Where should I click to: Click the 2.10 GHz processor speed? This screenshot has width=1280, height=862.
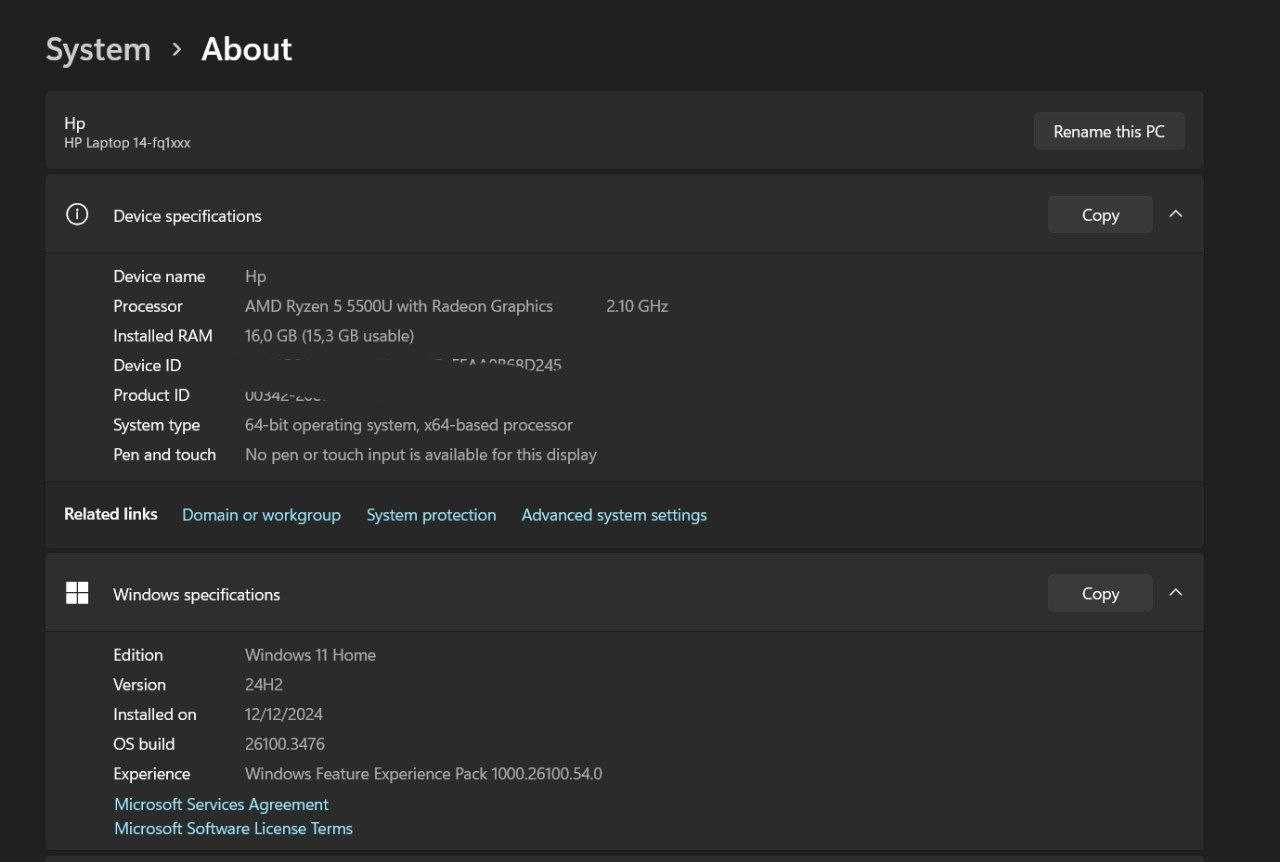(x=637, y=306)
